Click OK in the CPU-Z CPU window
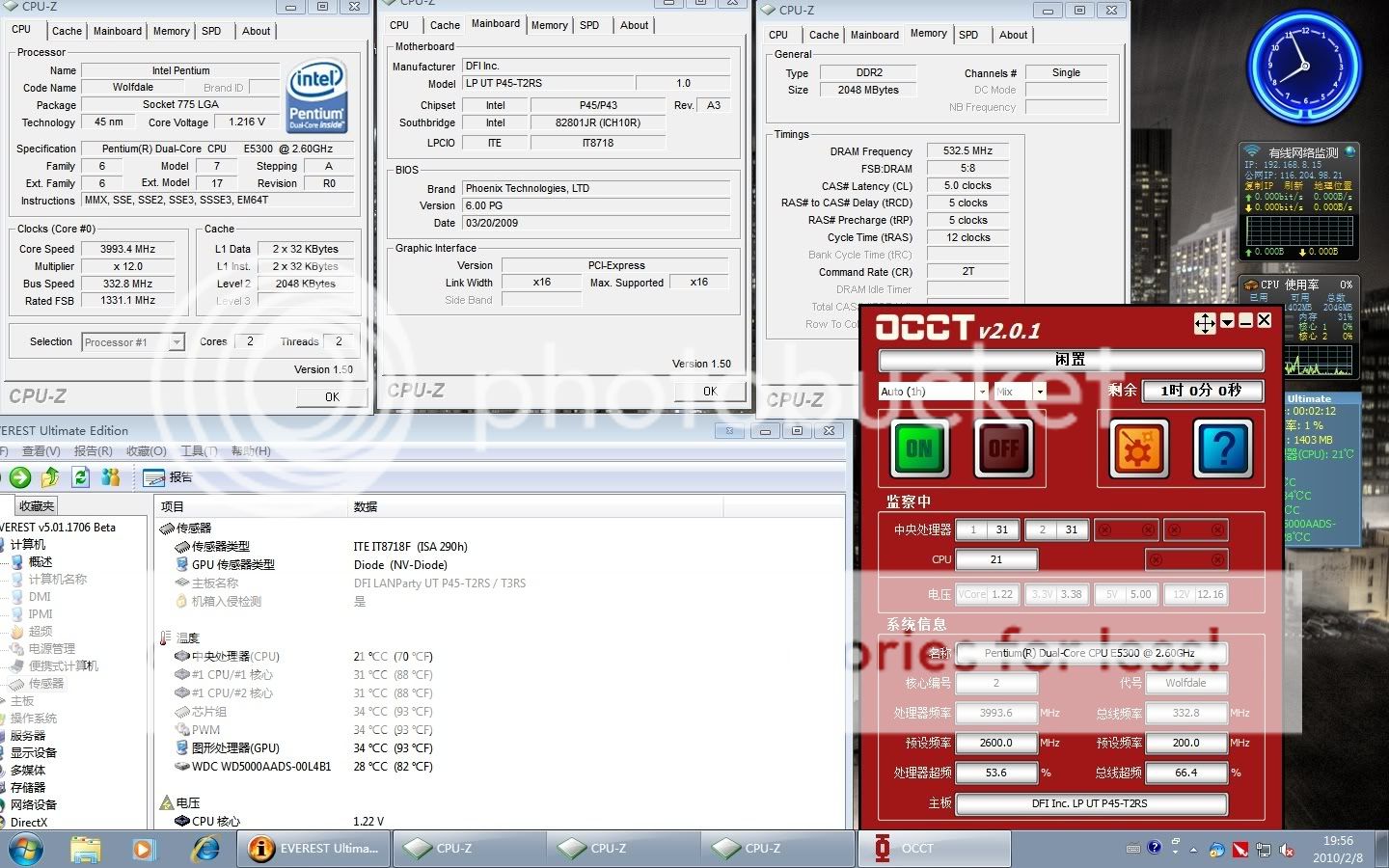 click(332, 396)
